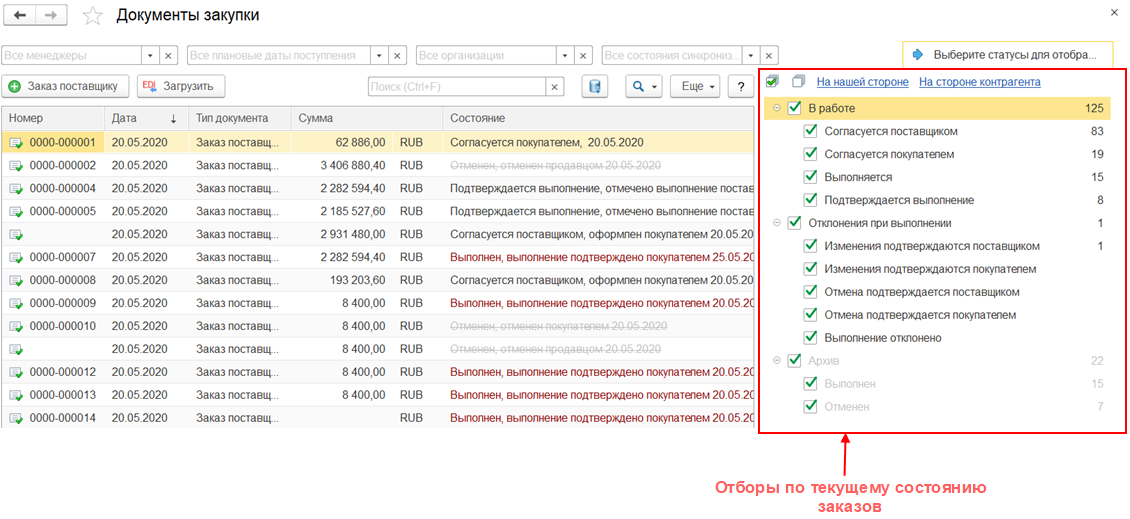Go forward with the right arrow button

tap(51, 14)
